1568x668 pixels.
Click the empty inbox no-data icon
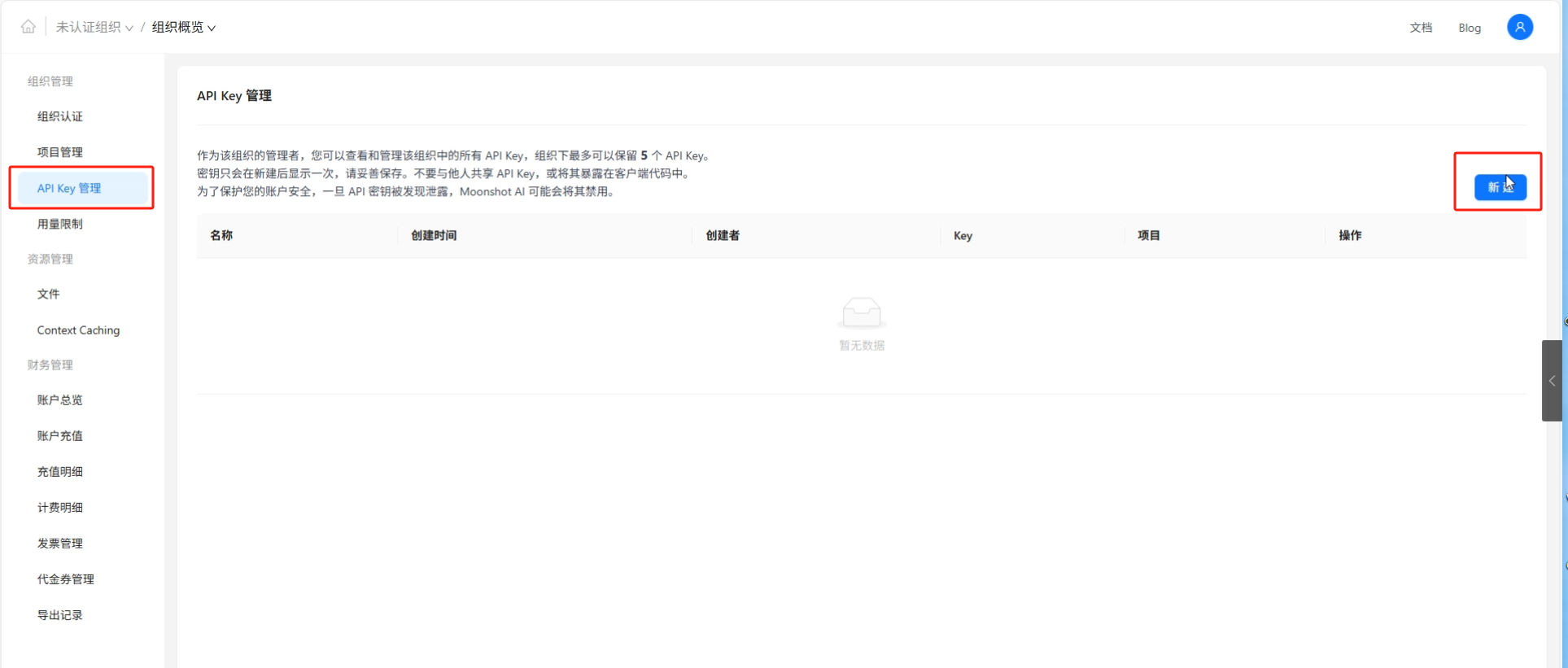[x=861, y=313]
